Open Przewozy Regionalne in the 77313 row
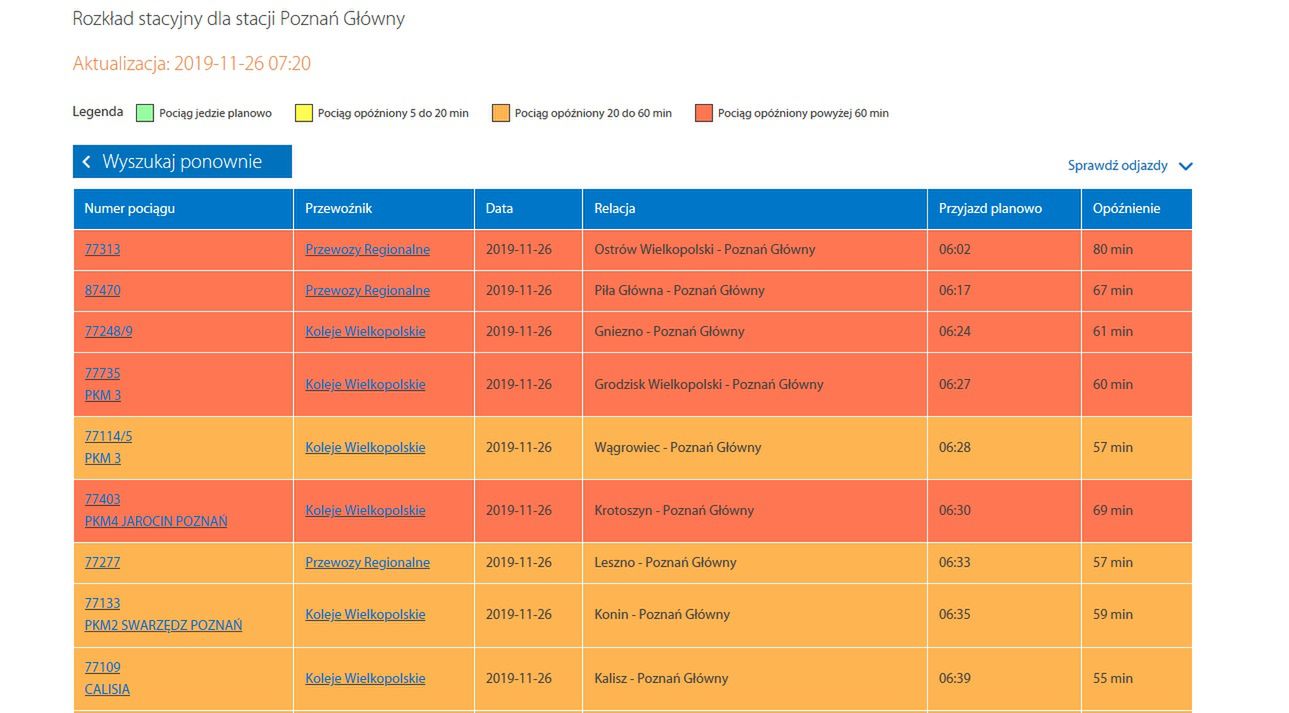 click(x=367, y=249)
